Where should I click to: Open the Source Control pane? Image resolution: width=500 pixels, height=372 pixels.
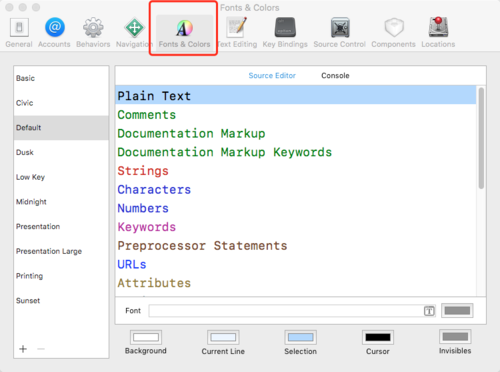[340, 33]
